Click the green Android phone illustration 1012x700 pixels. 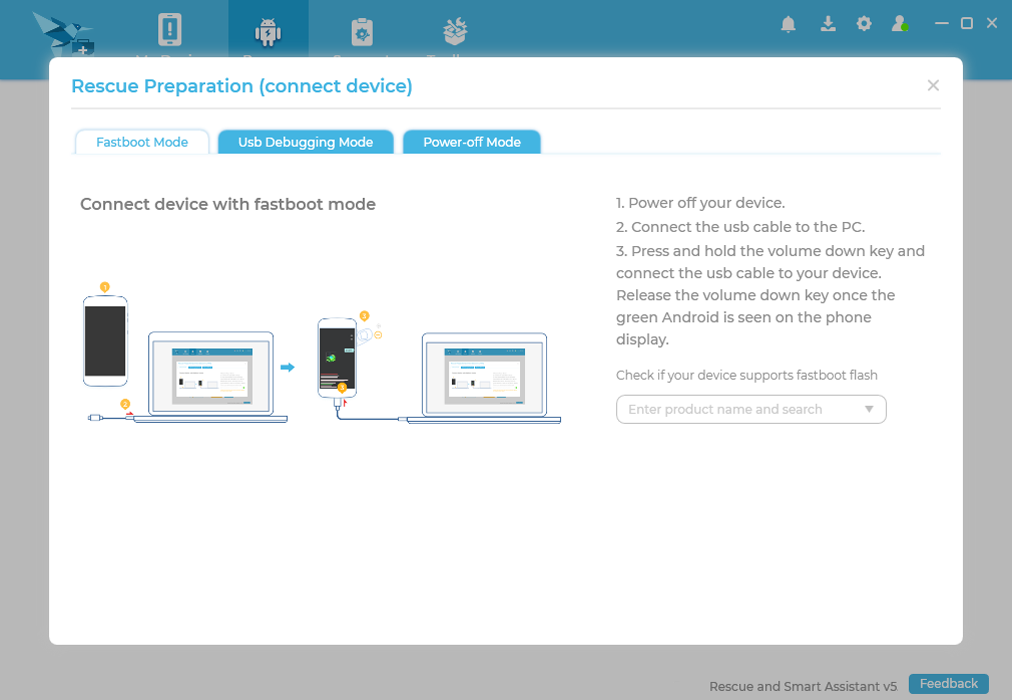coord(339,355)
